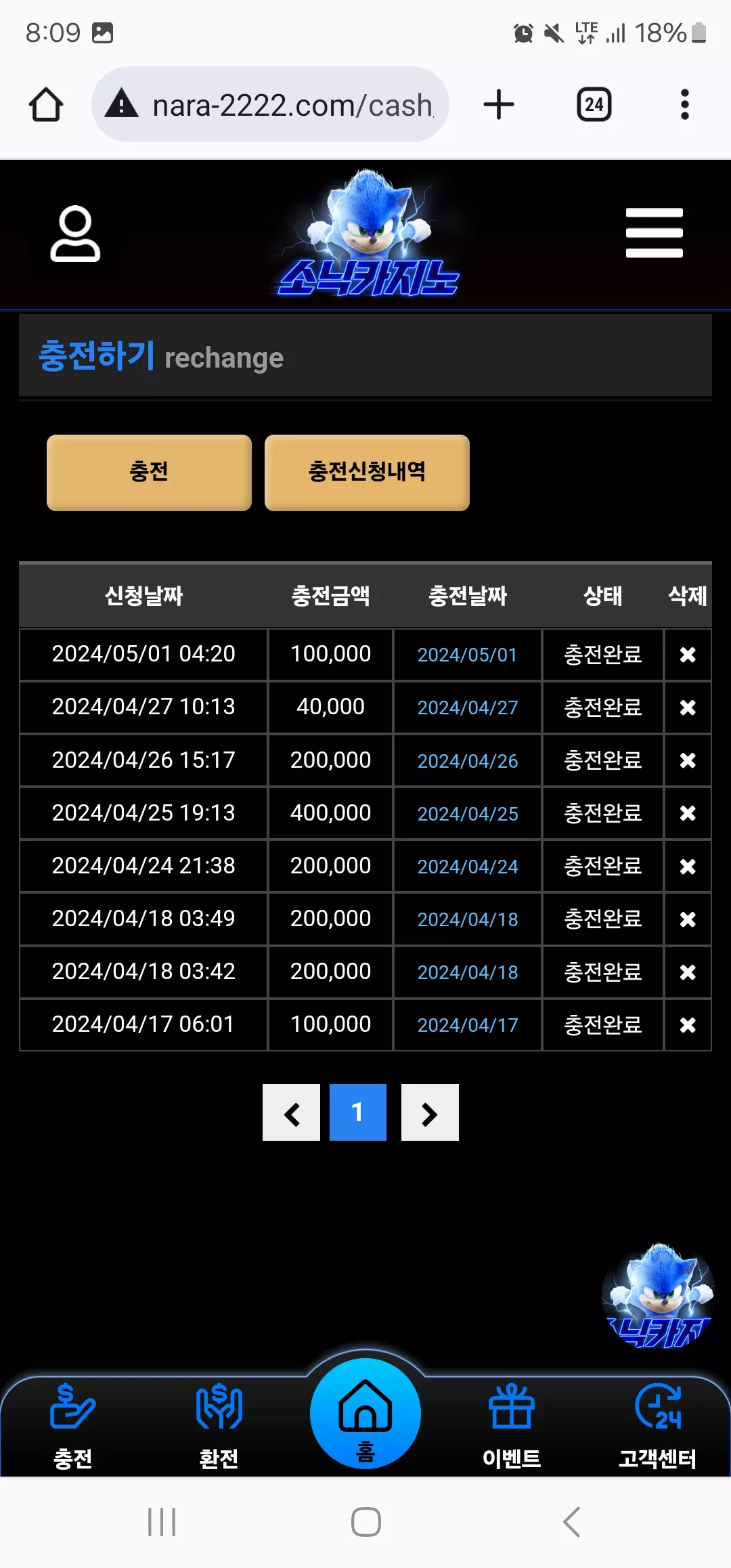Open the browser three-dot menu
The image size is (731, 1568).
click(x=685, y=105)
